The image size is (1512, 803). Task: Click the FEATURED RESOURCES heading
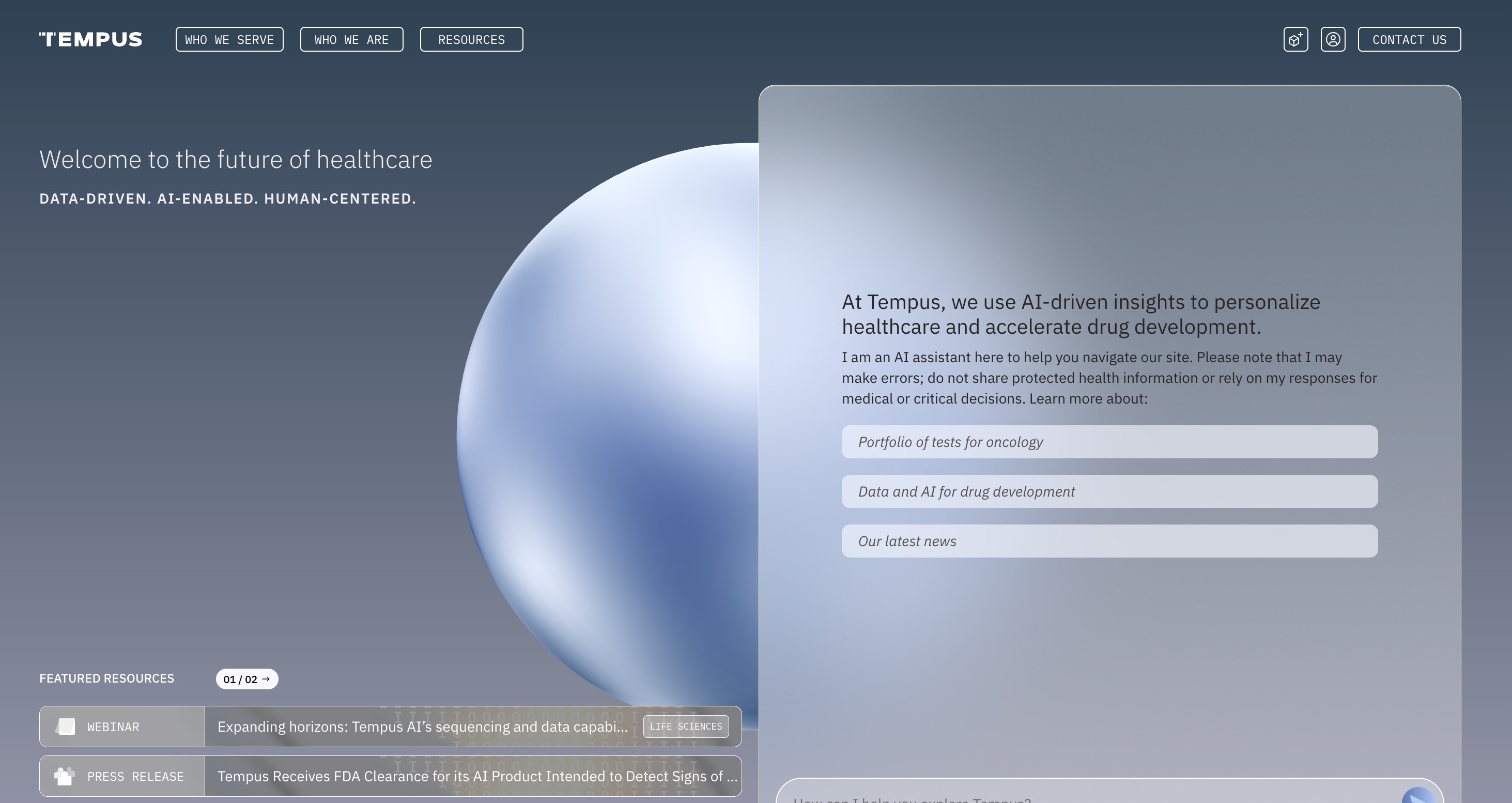click(107, 678)
